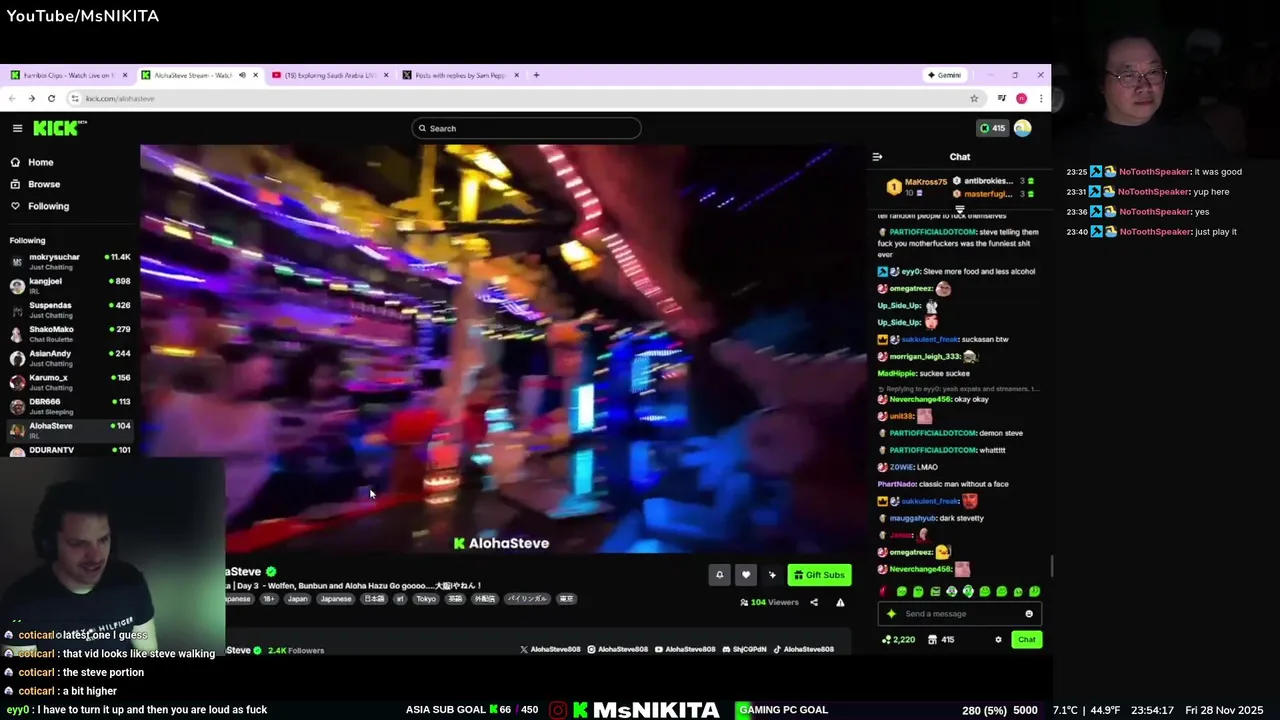Click the 415 points balance badge

pos(992,128)
